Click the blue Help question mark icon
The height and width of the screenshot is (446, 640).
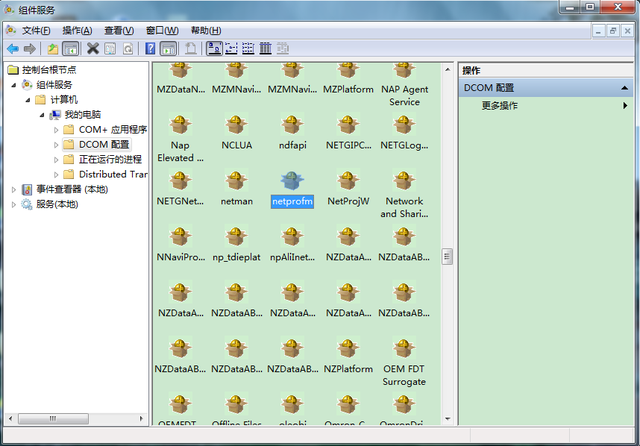150,49
